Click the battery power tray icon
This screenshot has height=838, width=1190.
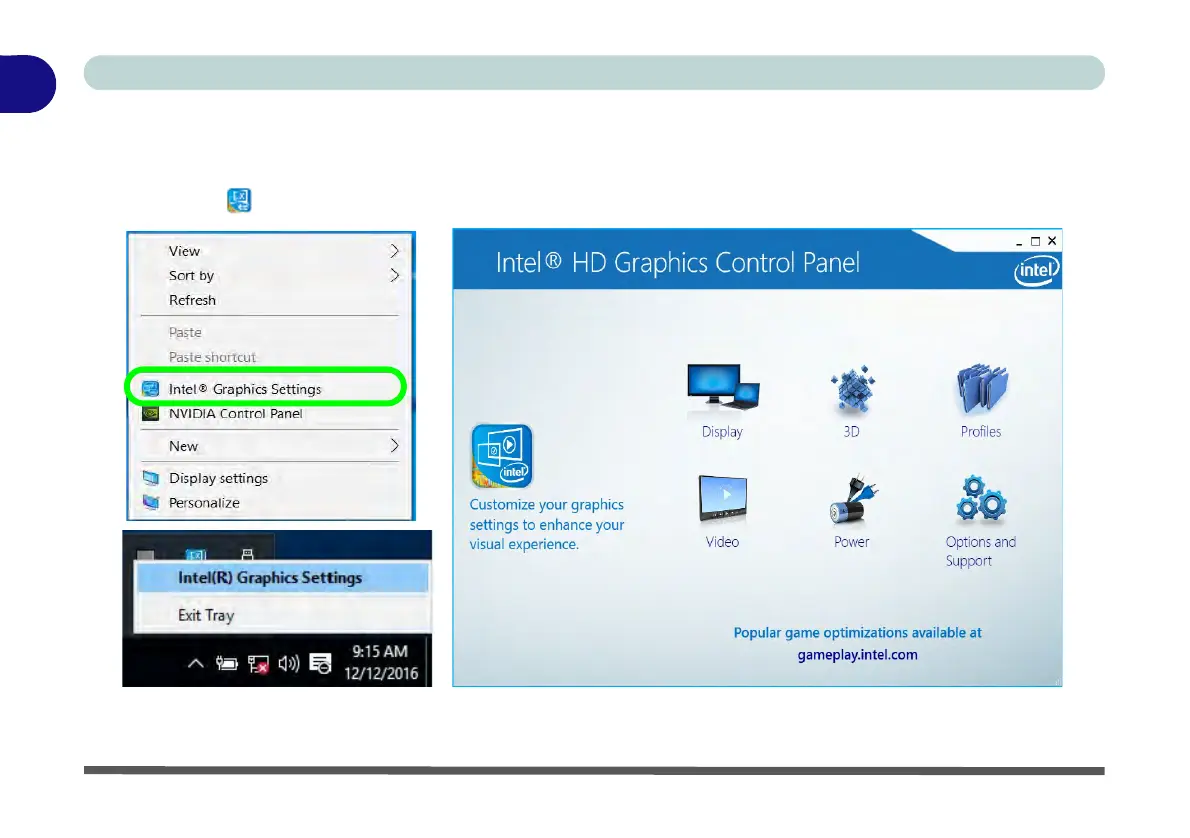(226, 663)
